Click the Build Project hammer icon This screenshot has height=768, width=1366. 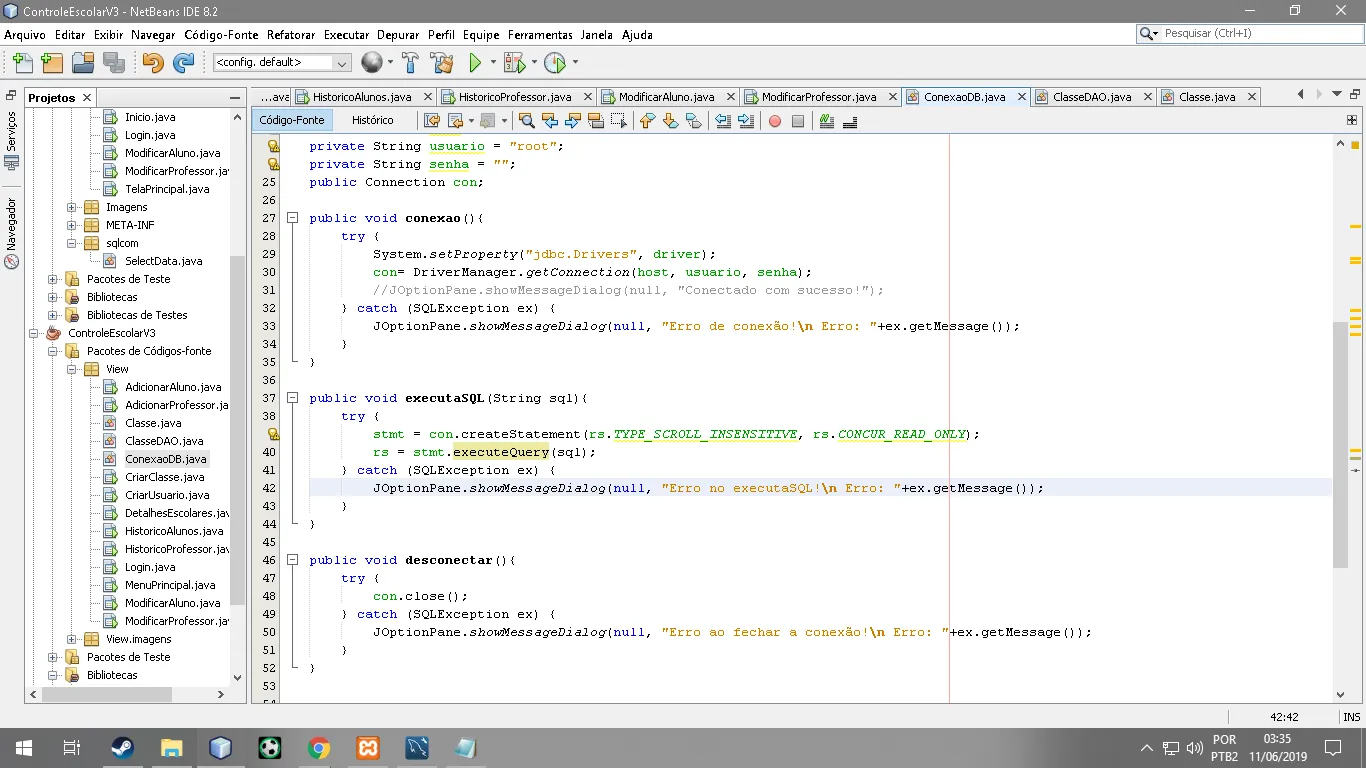pos(410,63)
